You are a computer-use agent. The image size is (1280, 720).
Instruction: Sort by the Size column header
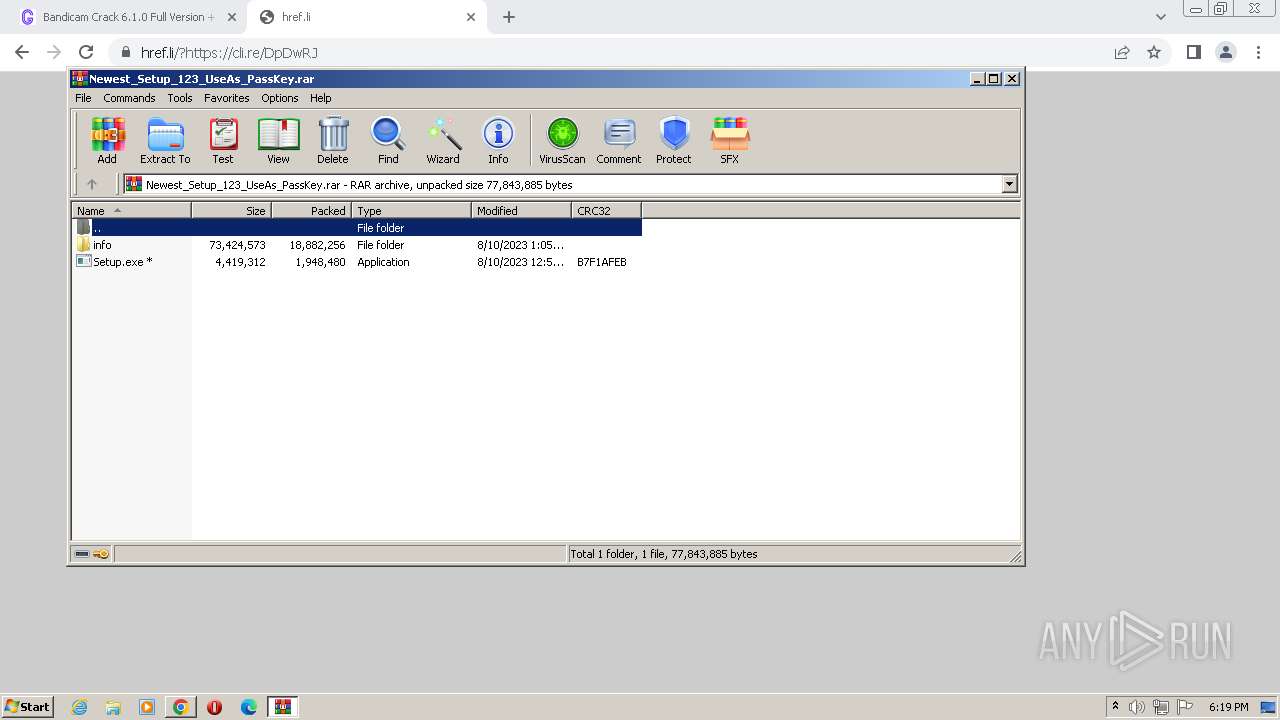[x=231, y=210]
